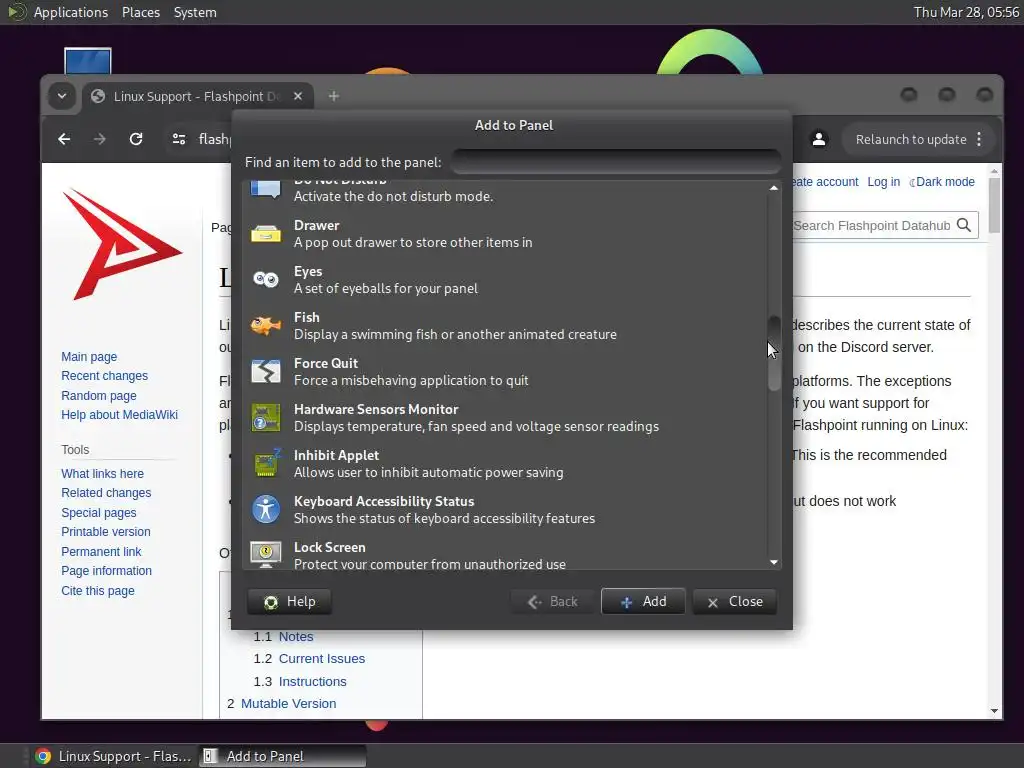
Task: Open Recent changes link
Action: pyautogui.click(x=104, y=376)
